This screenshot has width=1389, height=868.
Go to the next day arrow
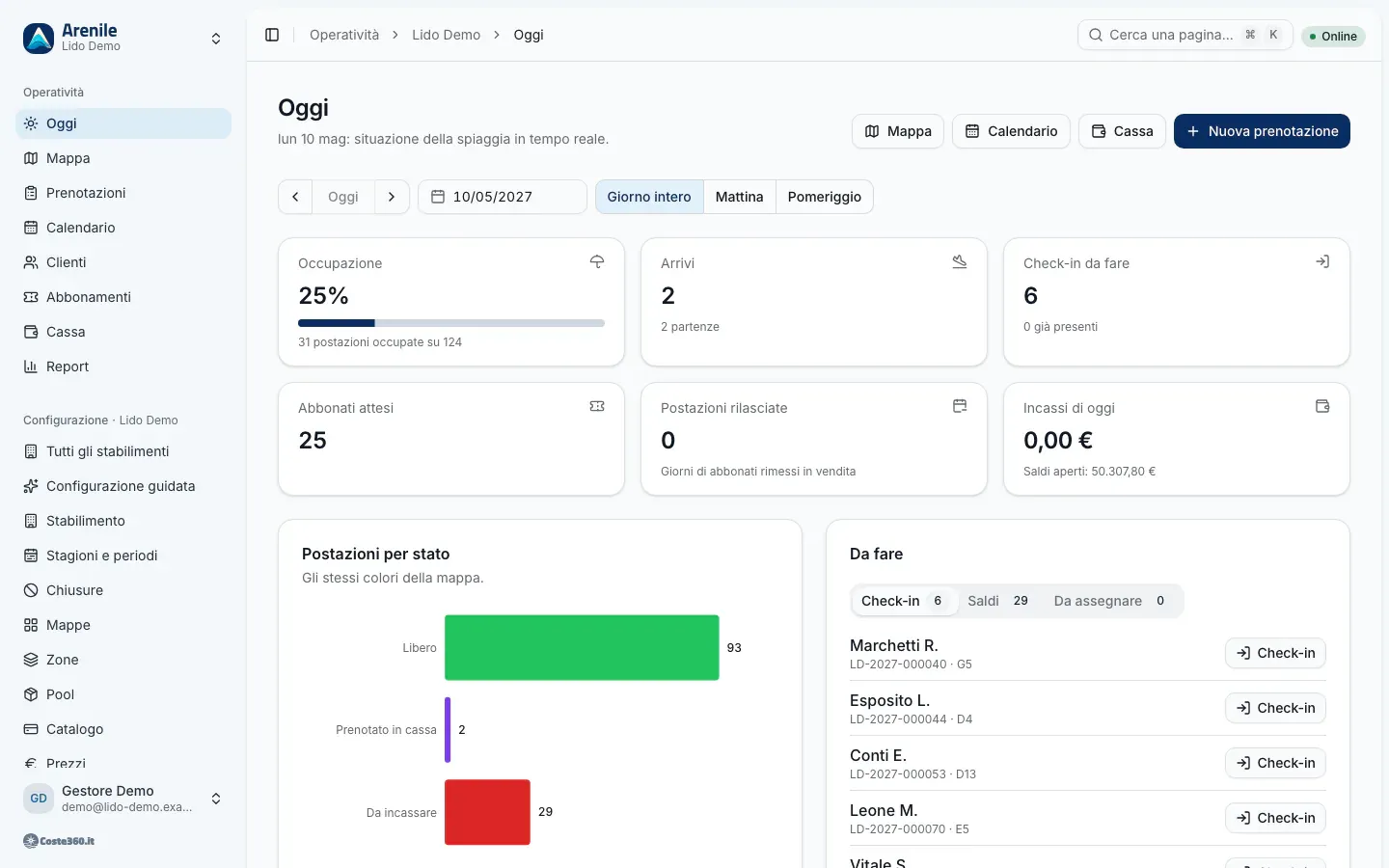[392, 197]
